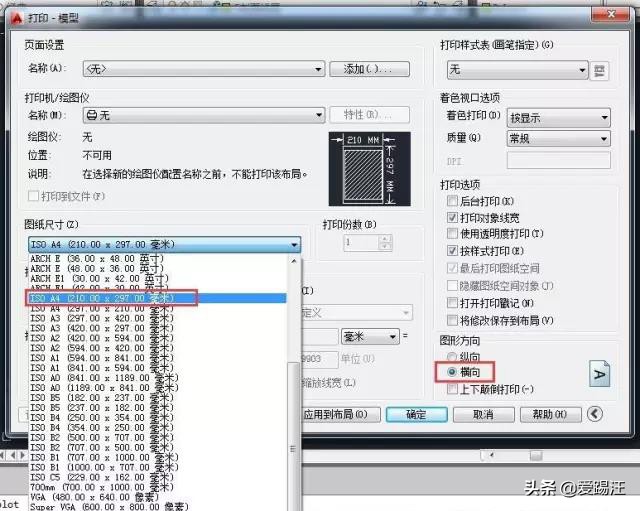Select 700mm (700.00 x 1000.00) paper size
This screenshot has height=511, width=640.
pos(158,487)
